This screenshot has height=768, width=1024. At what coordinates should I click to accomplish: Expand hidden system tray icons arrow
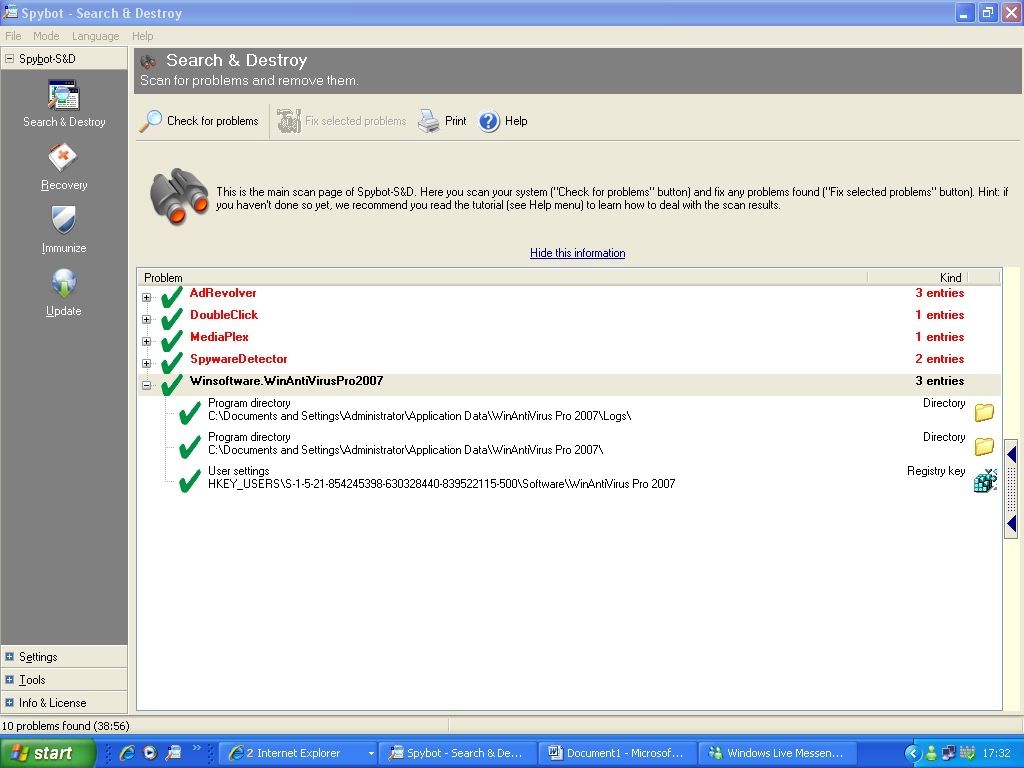912,753
